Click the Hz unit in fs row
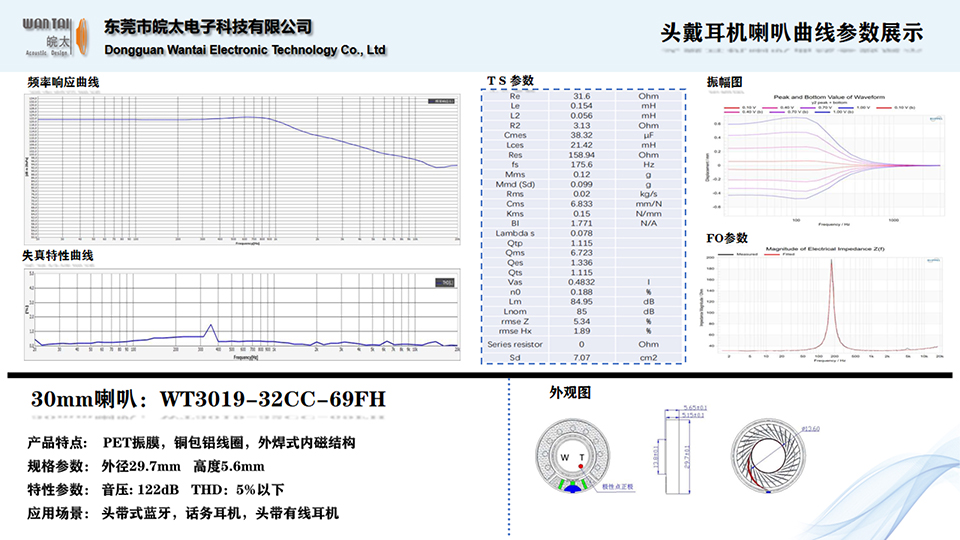The width and height of the screenshot is (960, 540). coord(648,165)
